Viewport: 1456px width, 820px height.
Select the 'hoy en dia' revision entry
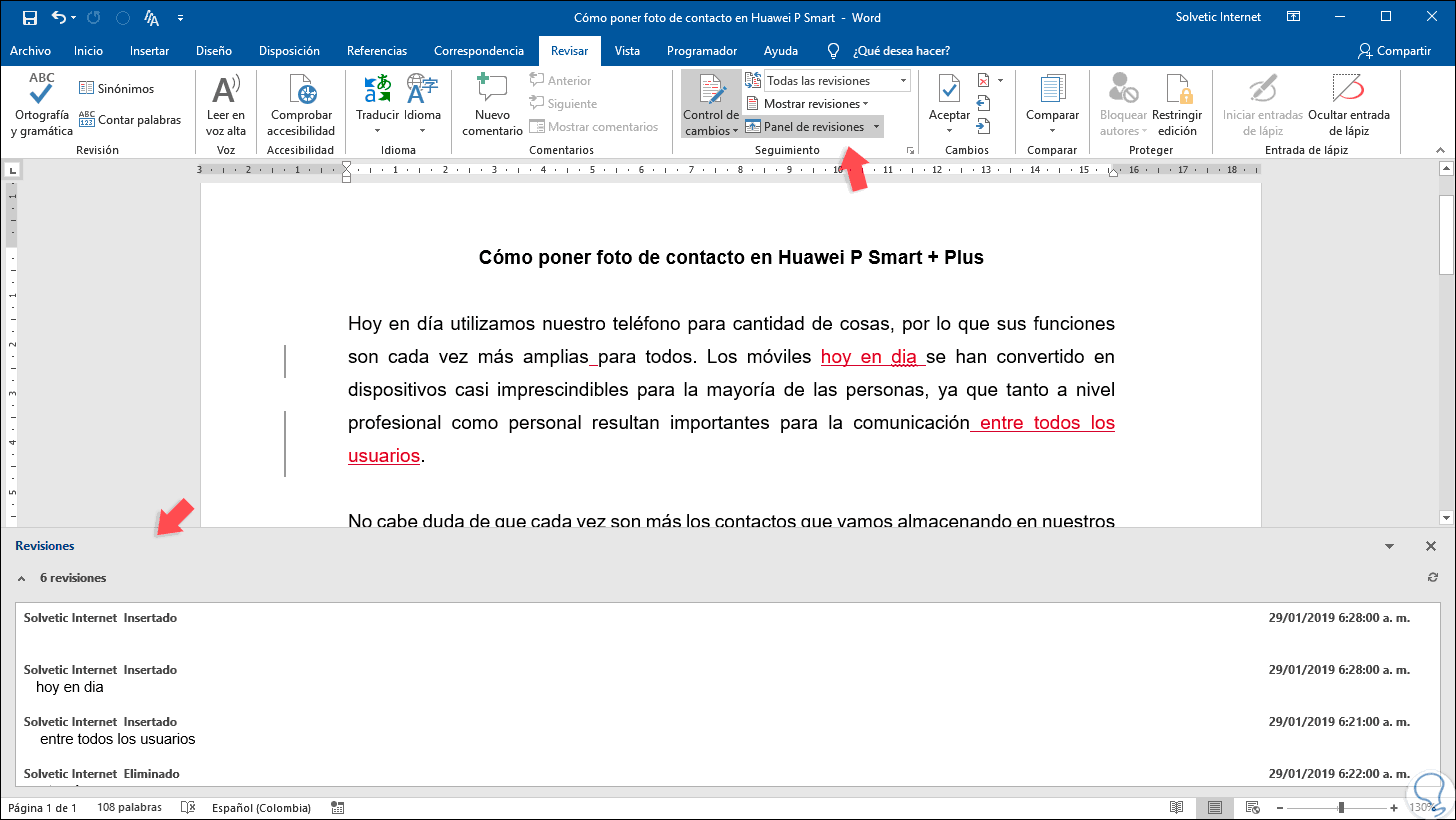pyautogui.click(x=727, y=678)
